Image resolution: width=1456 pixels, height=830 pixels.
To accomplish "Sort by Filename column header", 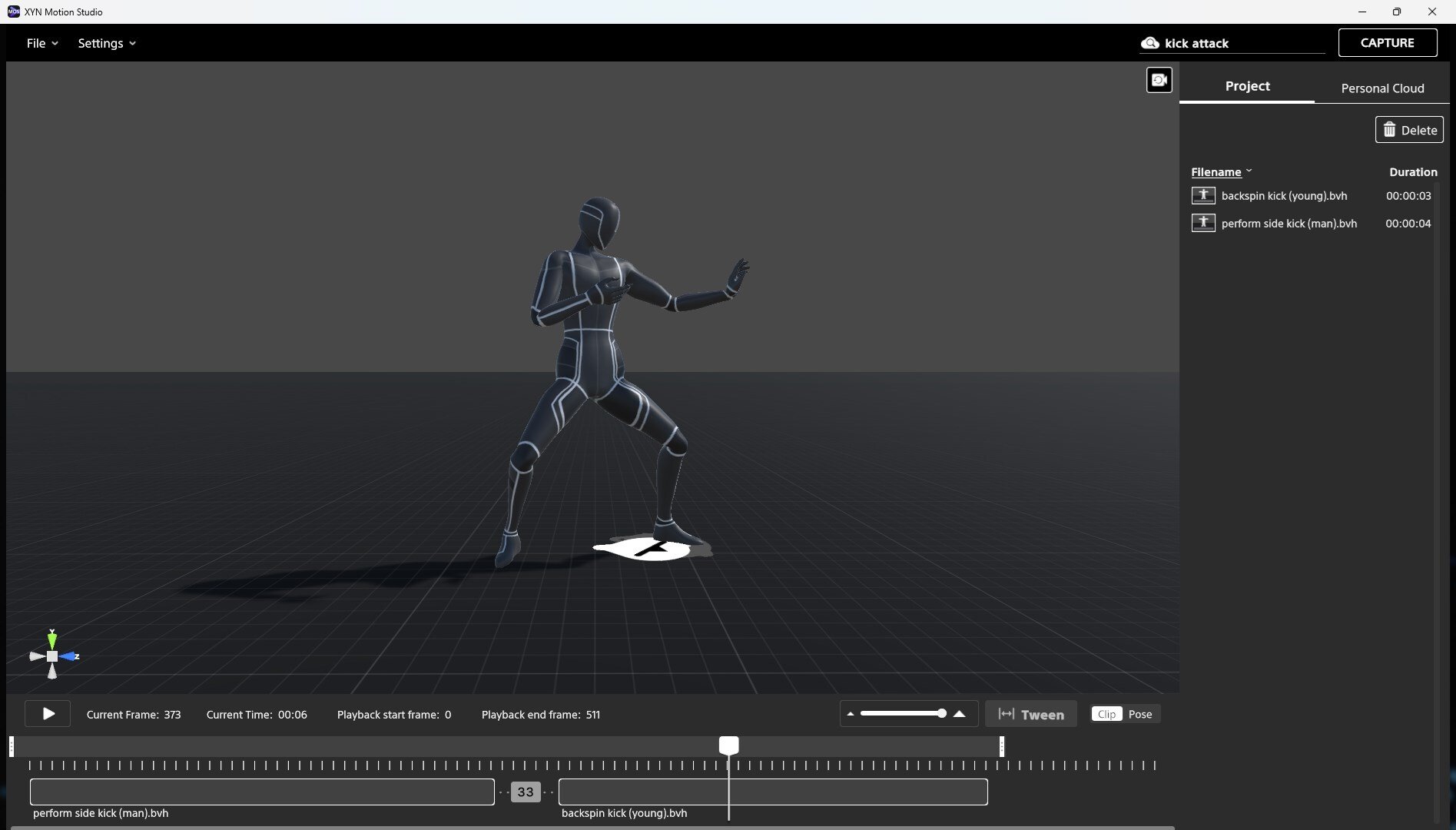I will point(1216,172).
